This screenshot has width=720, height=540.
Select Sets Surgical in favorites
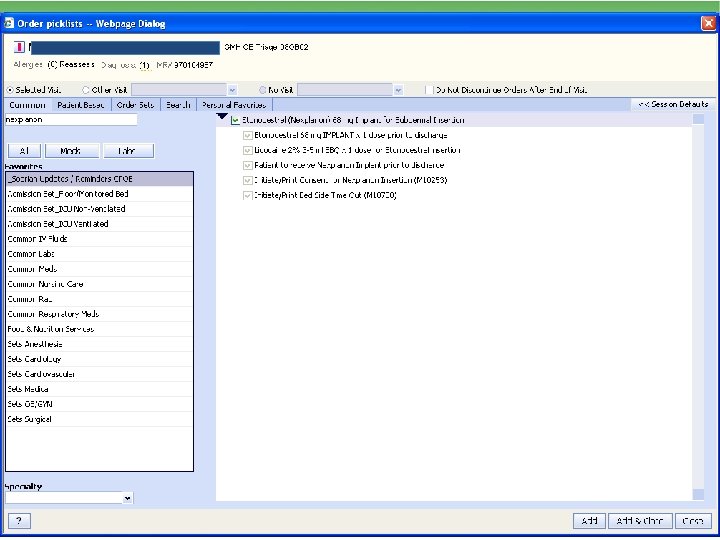tap(99, 419)
